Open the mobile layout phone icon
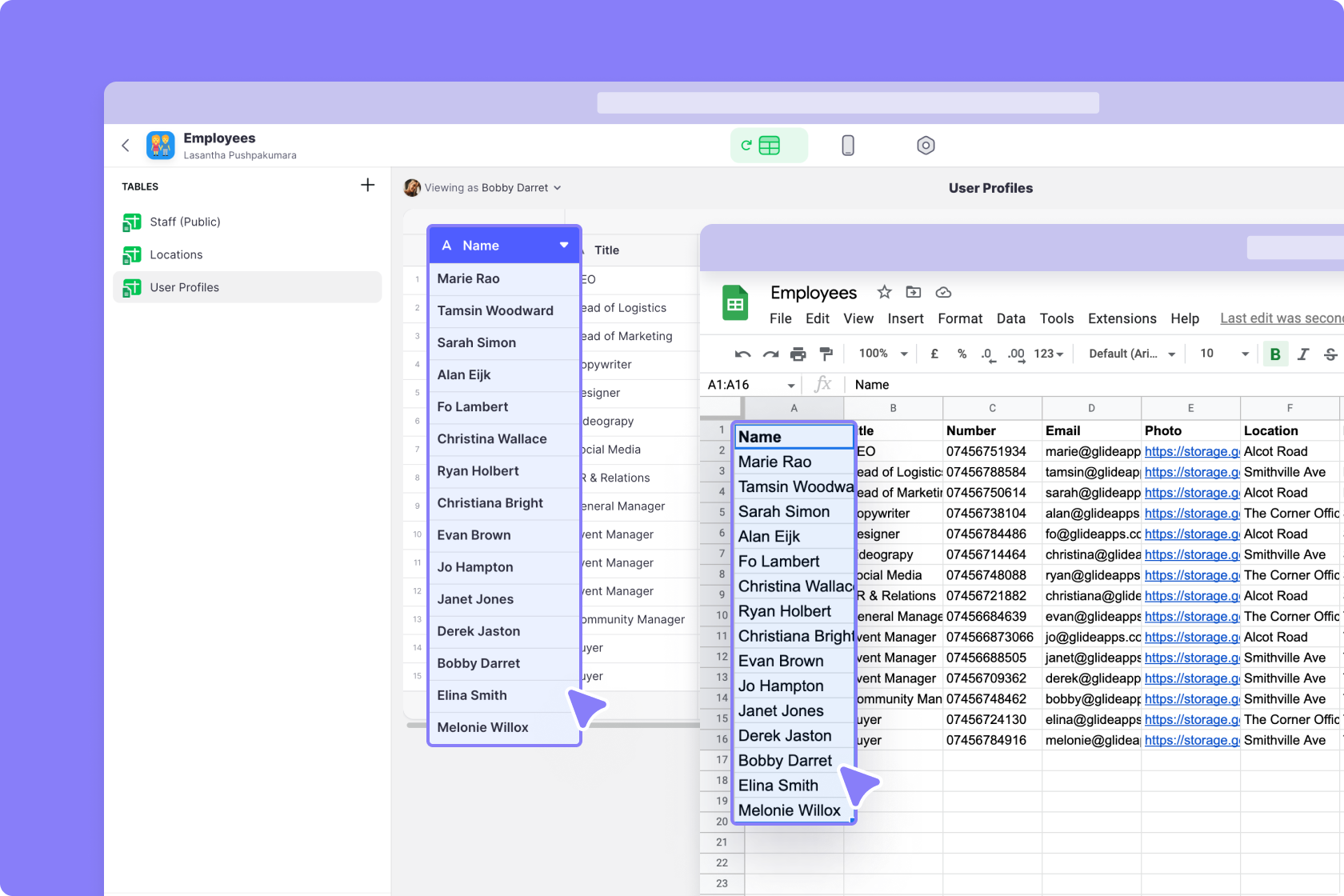This screenshot has width=1344, height=896. 848,146
